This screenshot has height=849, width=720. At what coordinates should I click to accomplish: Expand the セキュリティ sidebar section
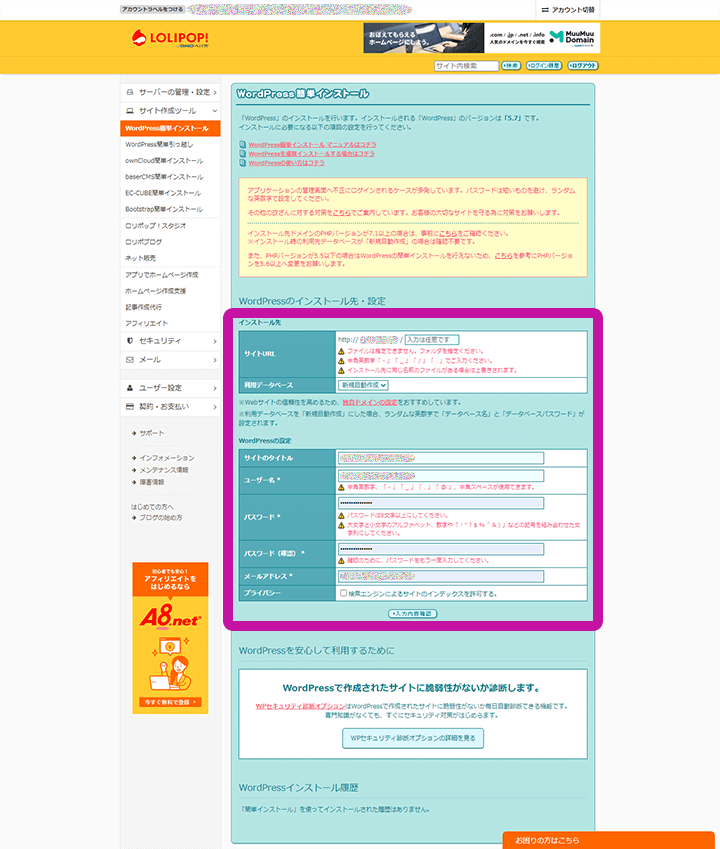pyautogui.click(x=214, y=341)
